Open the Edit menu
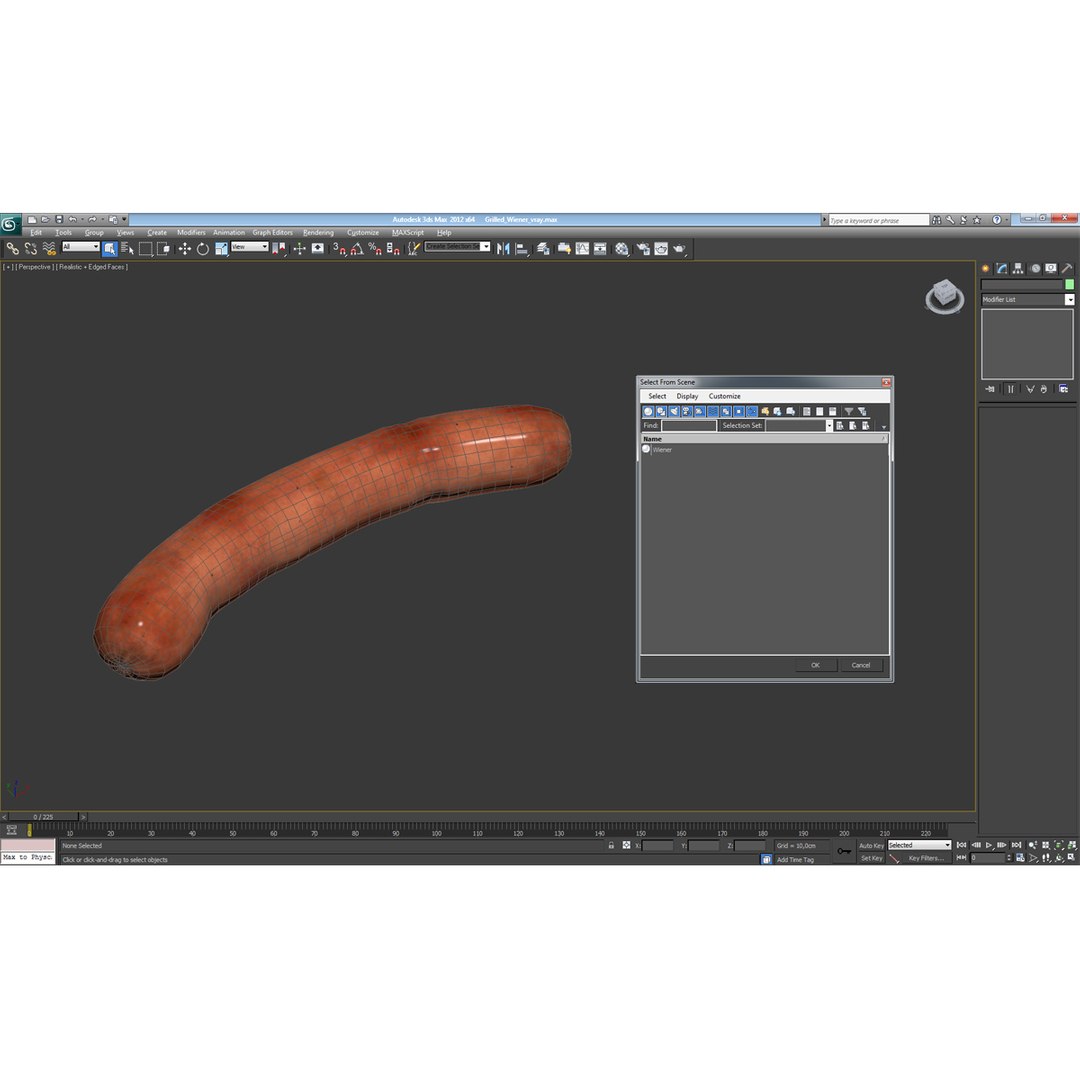1080x1080 pixels. 36,233
